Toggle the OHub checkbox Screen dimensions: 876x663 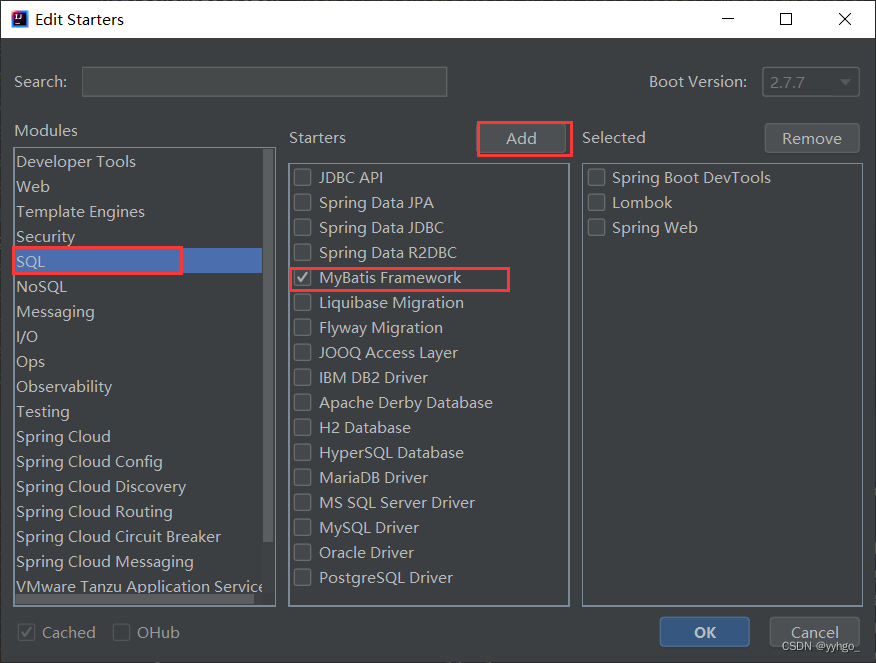121,632
